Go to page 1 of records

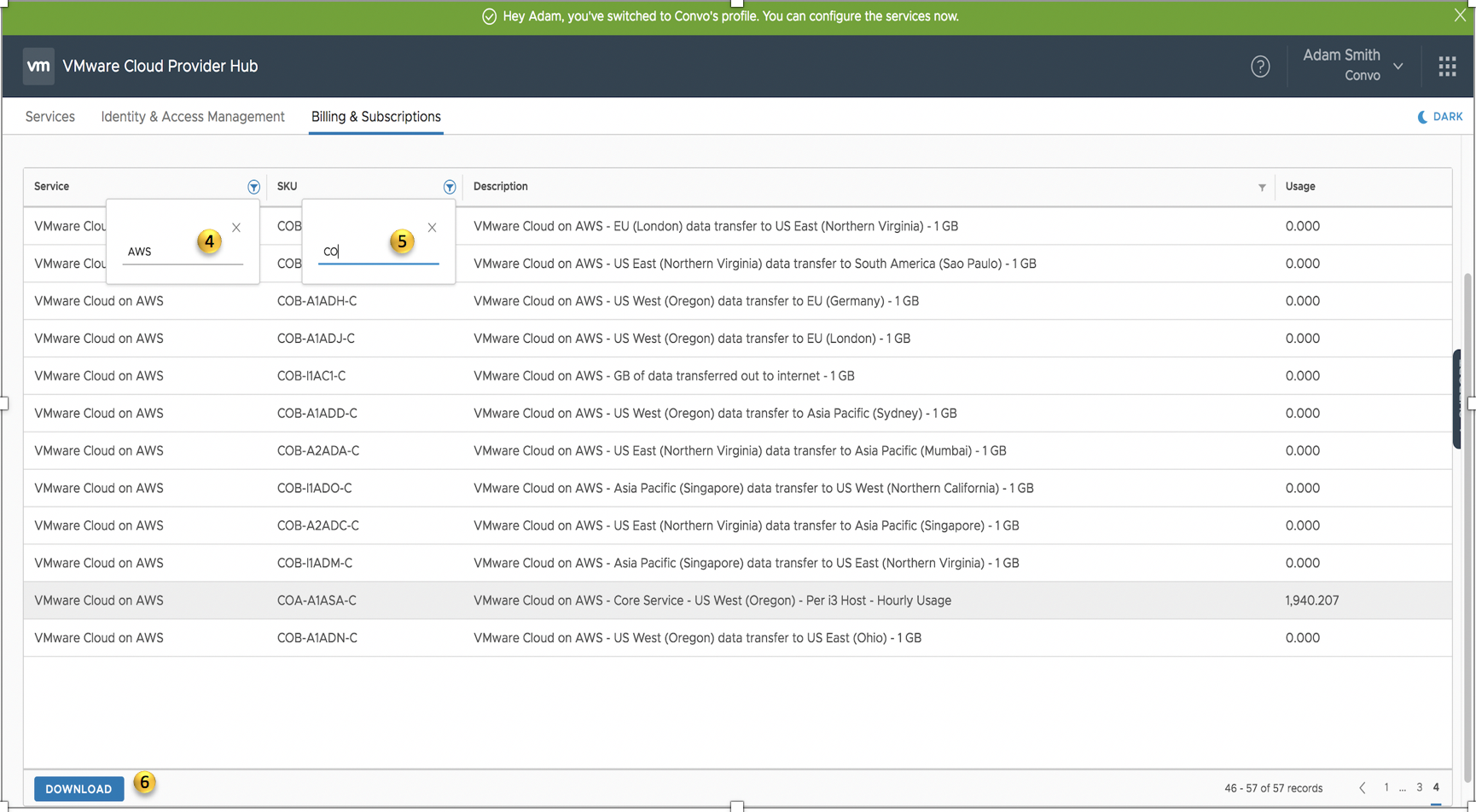click(x=1386, y=788)
